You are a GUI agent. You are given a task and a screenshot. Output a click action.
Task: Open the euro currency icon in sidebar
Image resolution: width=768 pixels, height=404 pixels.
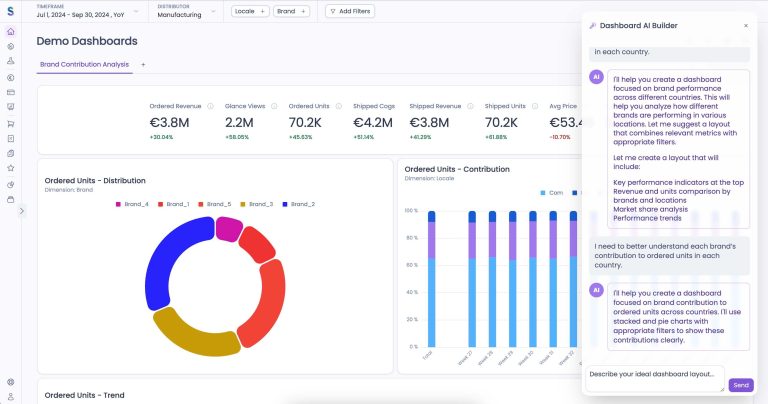[x=10, y=77]
